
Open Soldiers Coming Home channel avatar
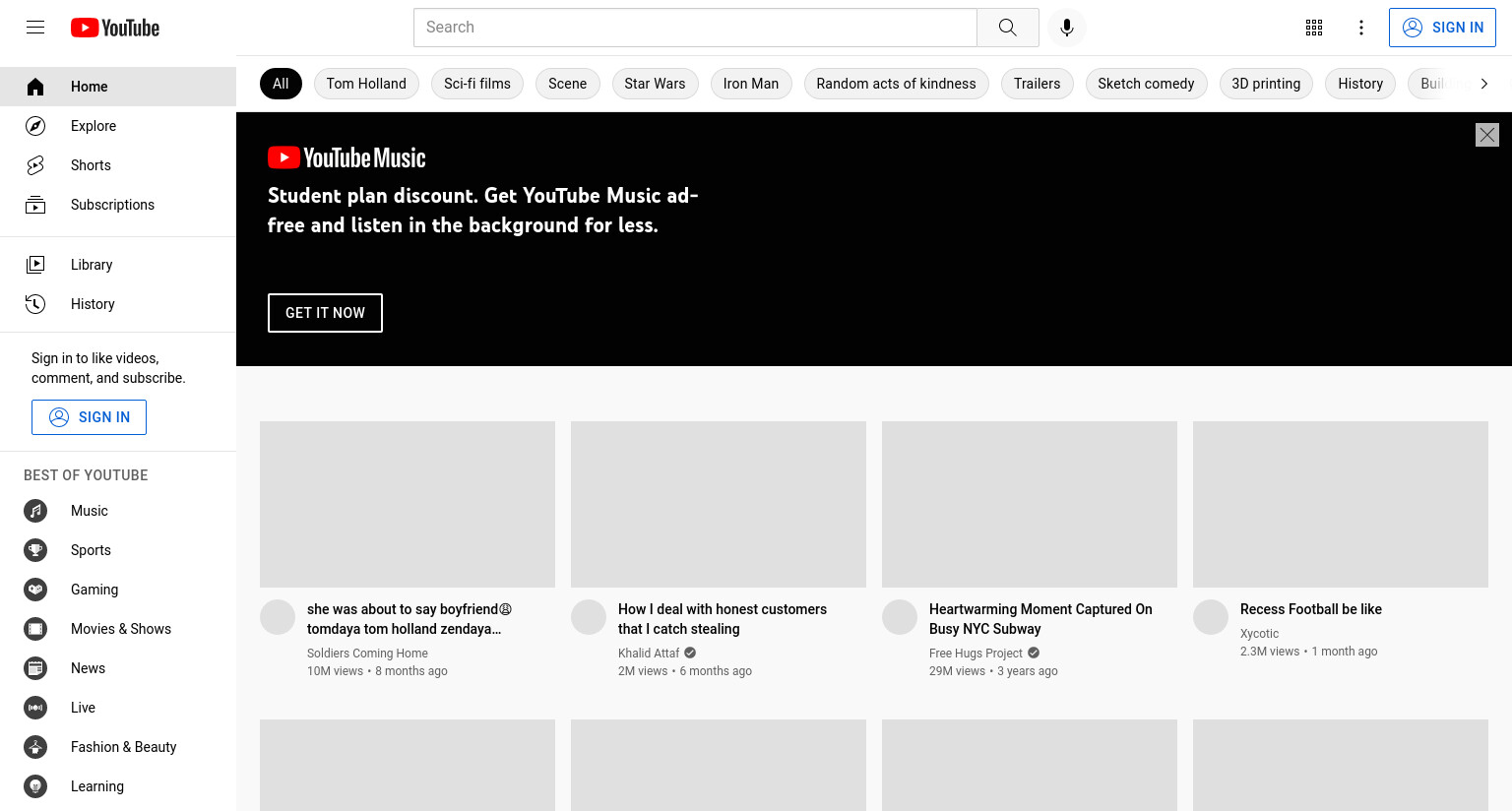pos(278,617)
